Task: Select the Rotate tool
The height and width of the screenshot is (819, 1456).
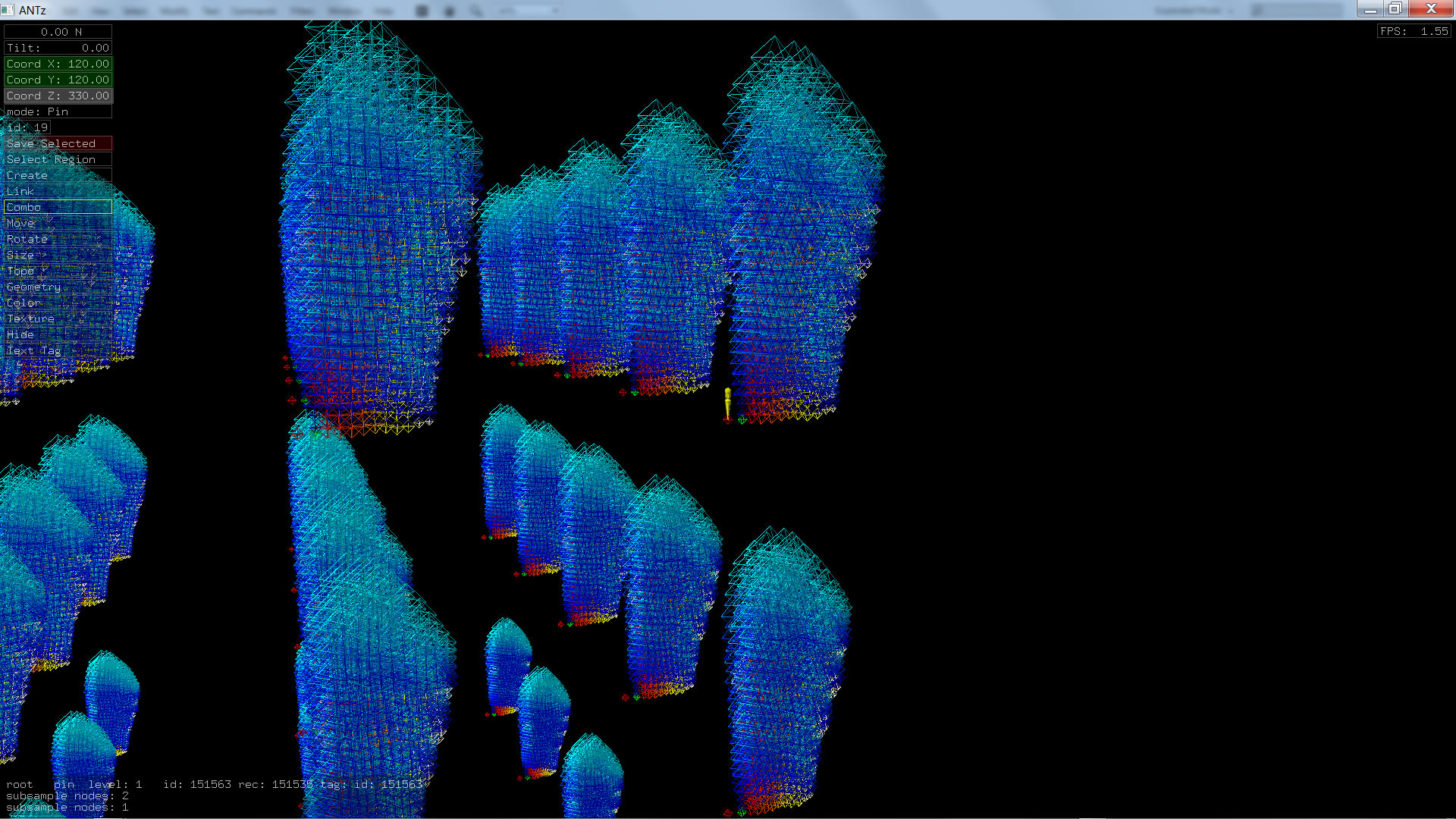Action: click(58, 239)
